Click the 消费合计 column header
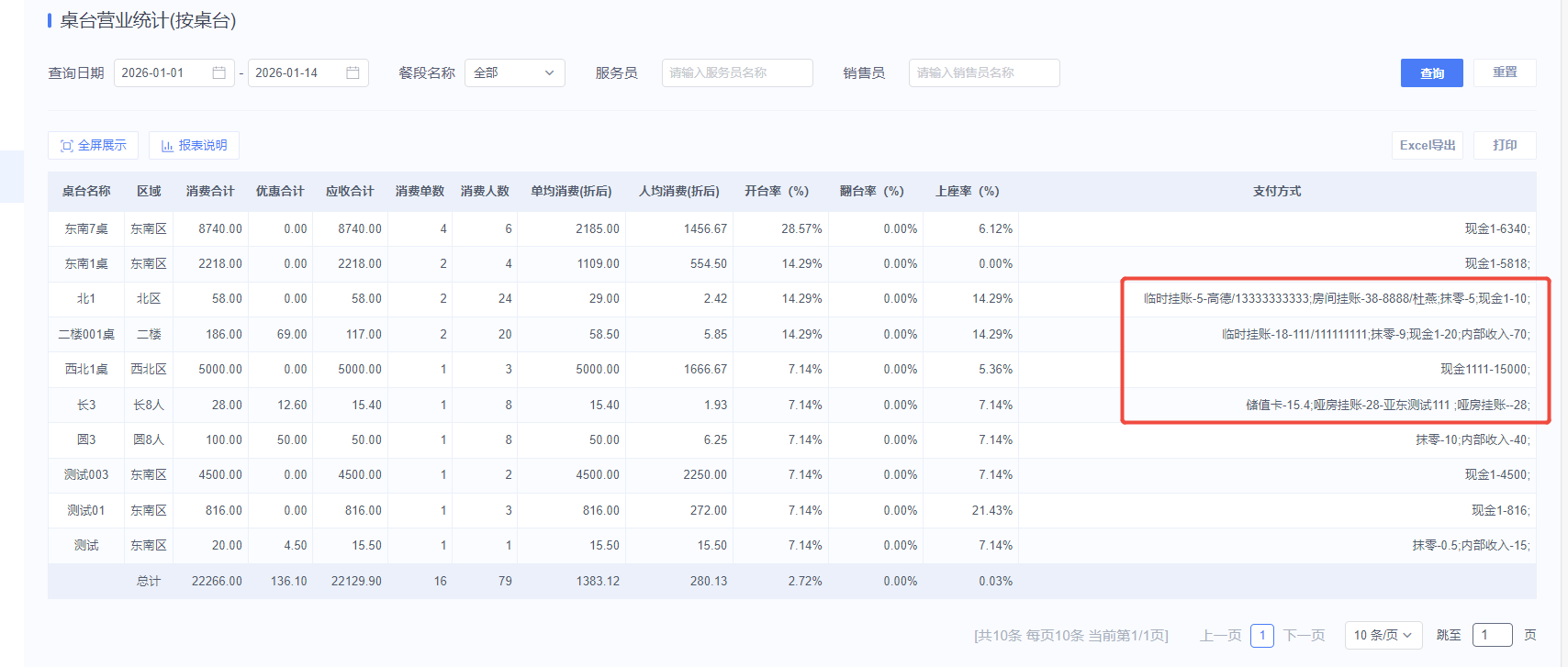This screenshot has height=667, width=1568. pyautogui.click(x=210, y=191)
